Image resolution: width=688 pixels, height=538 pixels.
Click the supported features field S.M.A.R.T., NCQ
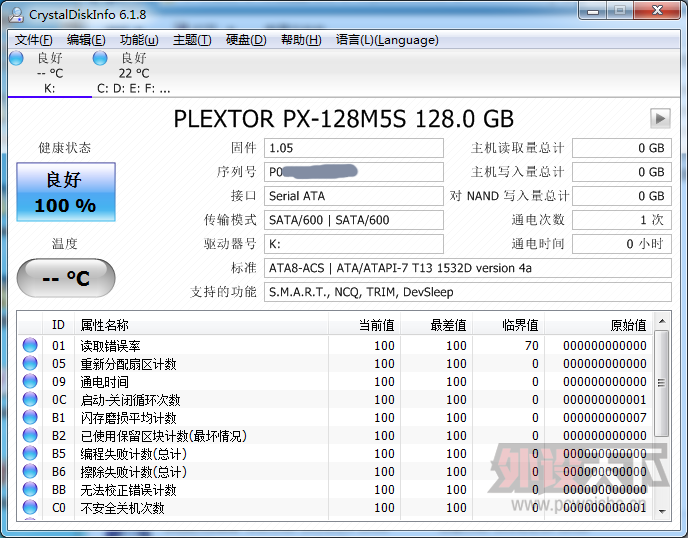point(467,292)
